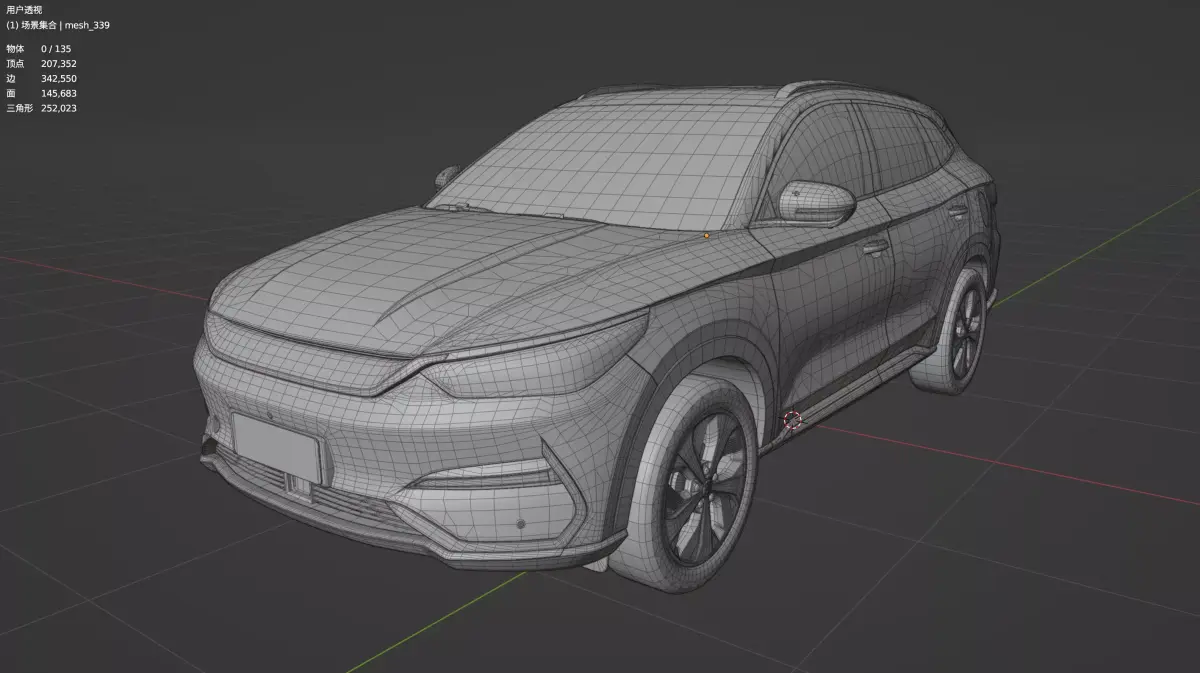
Task: Click the 边 value '342,550'
Action: pos(59,78)
